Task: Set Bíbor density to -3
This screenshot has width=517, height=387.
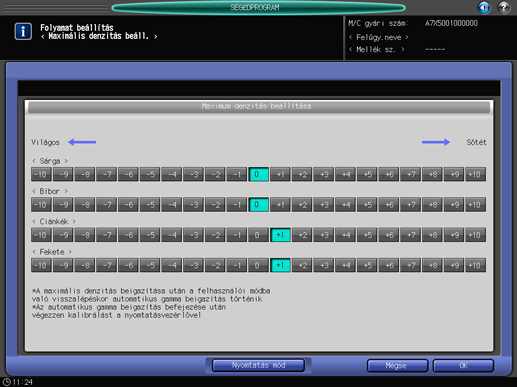Action: pyautogui.click(x=193, y=205)
